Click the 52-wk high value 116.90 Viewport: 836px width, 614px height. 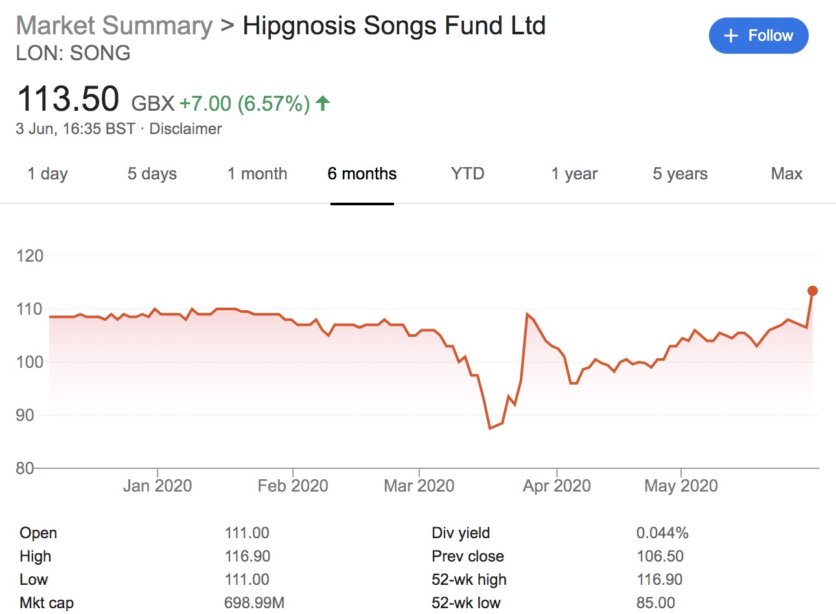click(659, 579)
